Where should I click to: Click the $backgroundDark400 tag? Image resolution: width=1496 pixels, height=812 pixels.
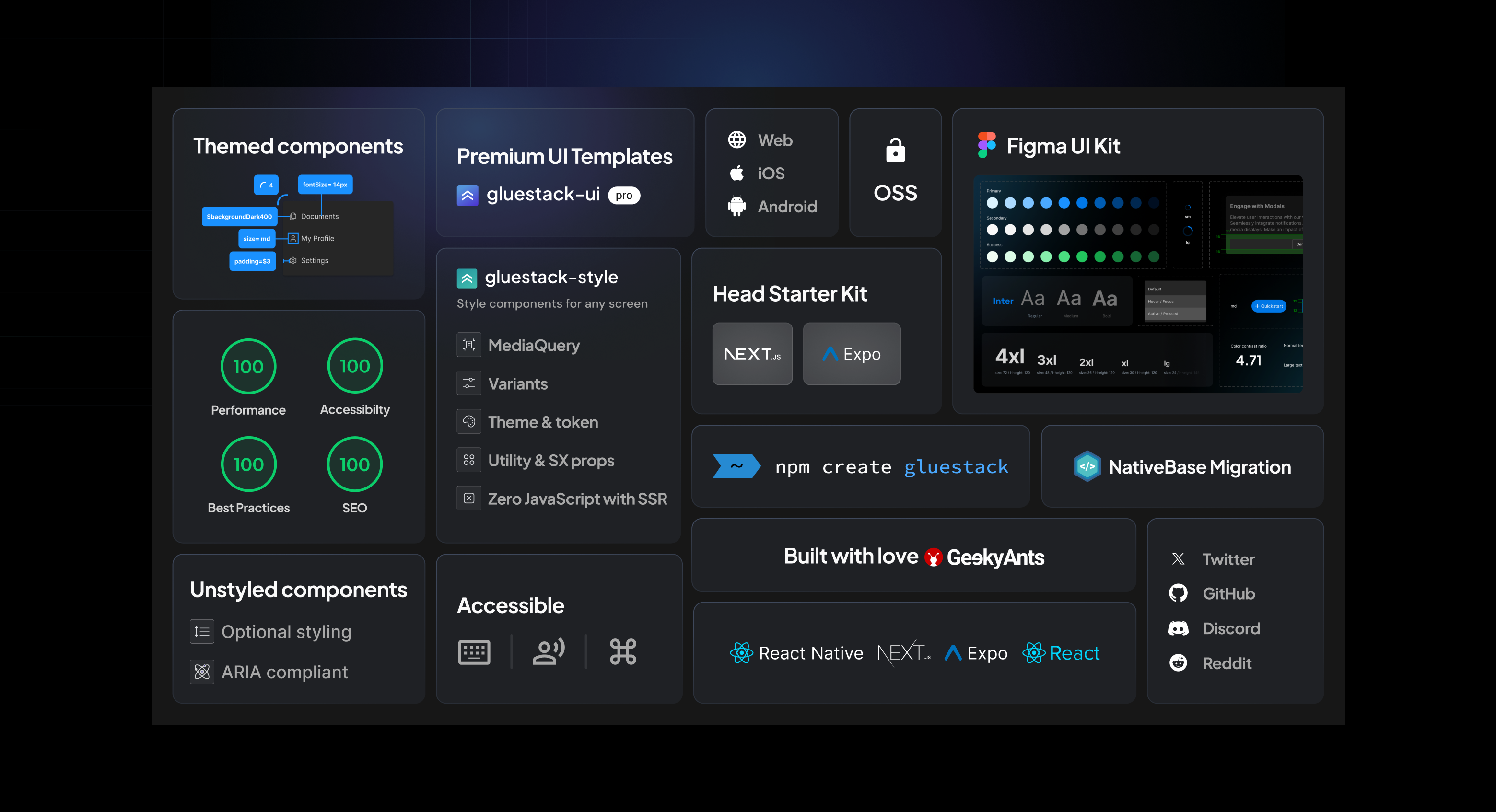[x=239, y=217]
